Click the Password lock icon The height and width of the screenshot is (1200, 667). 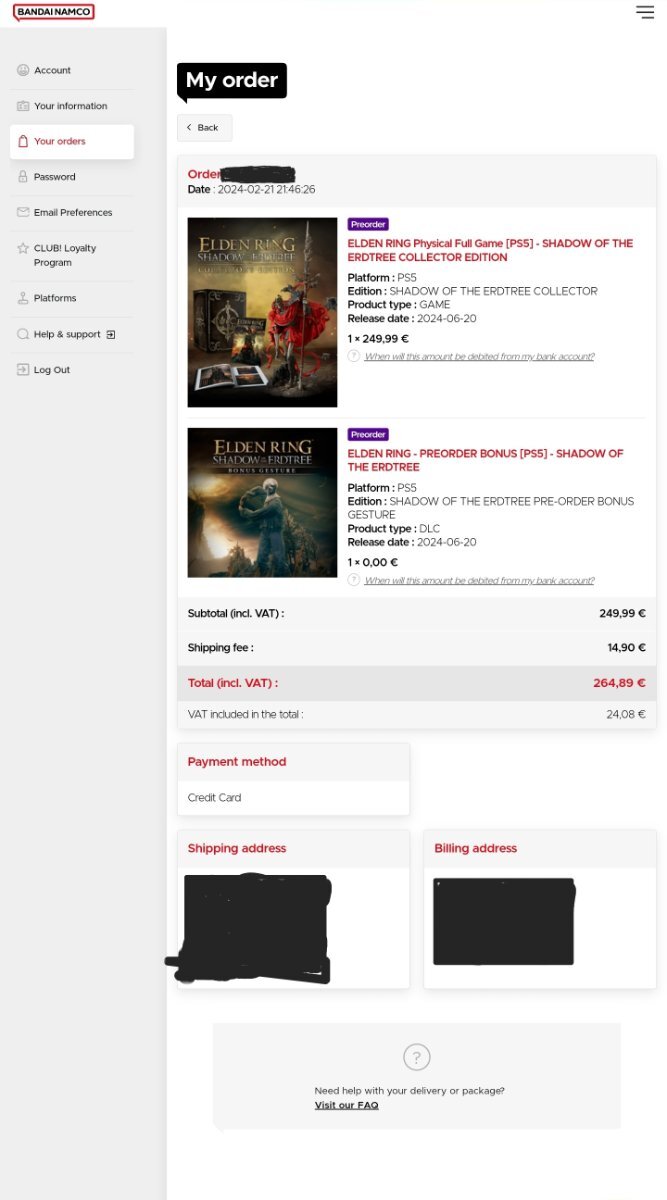tap(23, 177)
